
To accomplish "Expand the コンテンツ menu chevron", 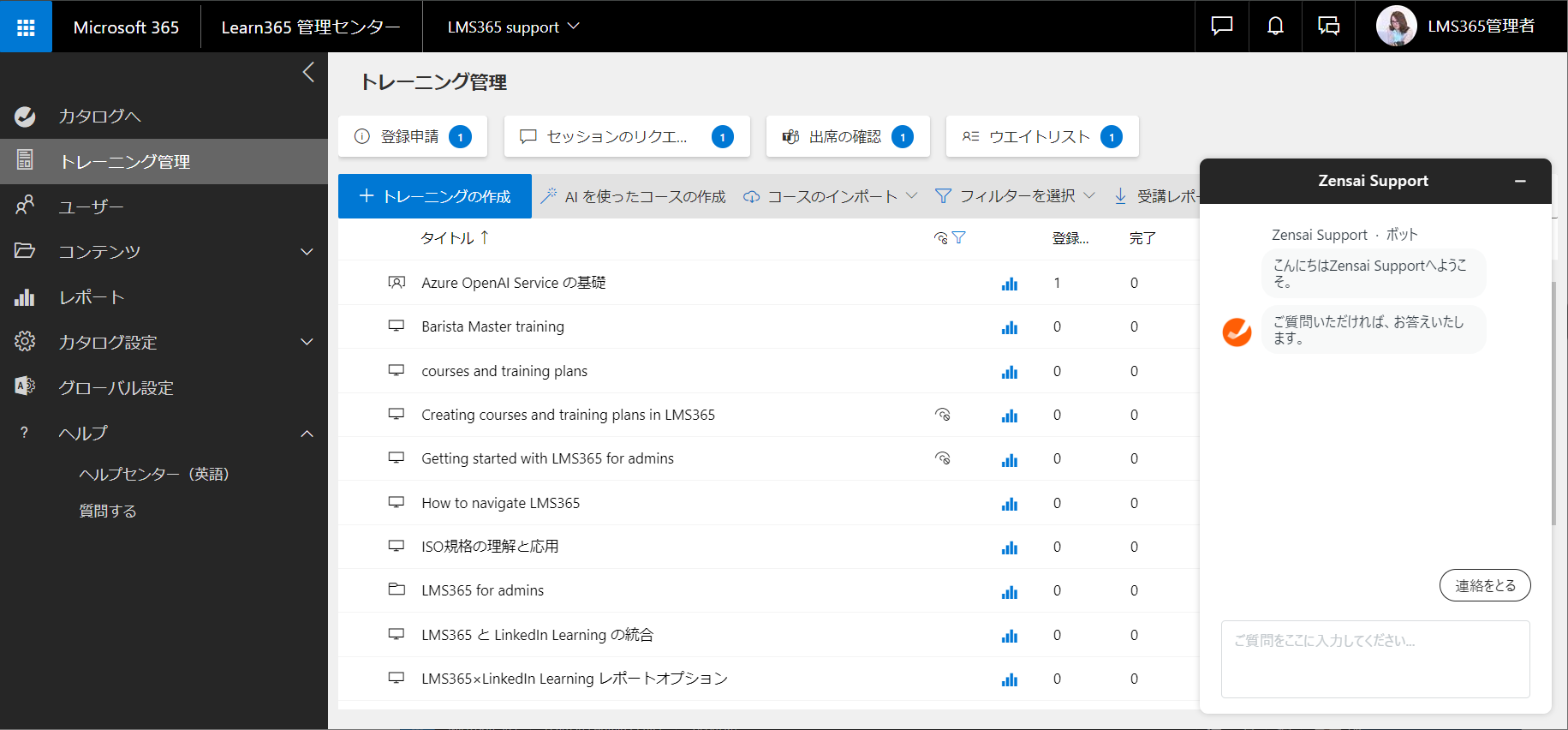I will [307, 252].
